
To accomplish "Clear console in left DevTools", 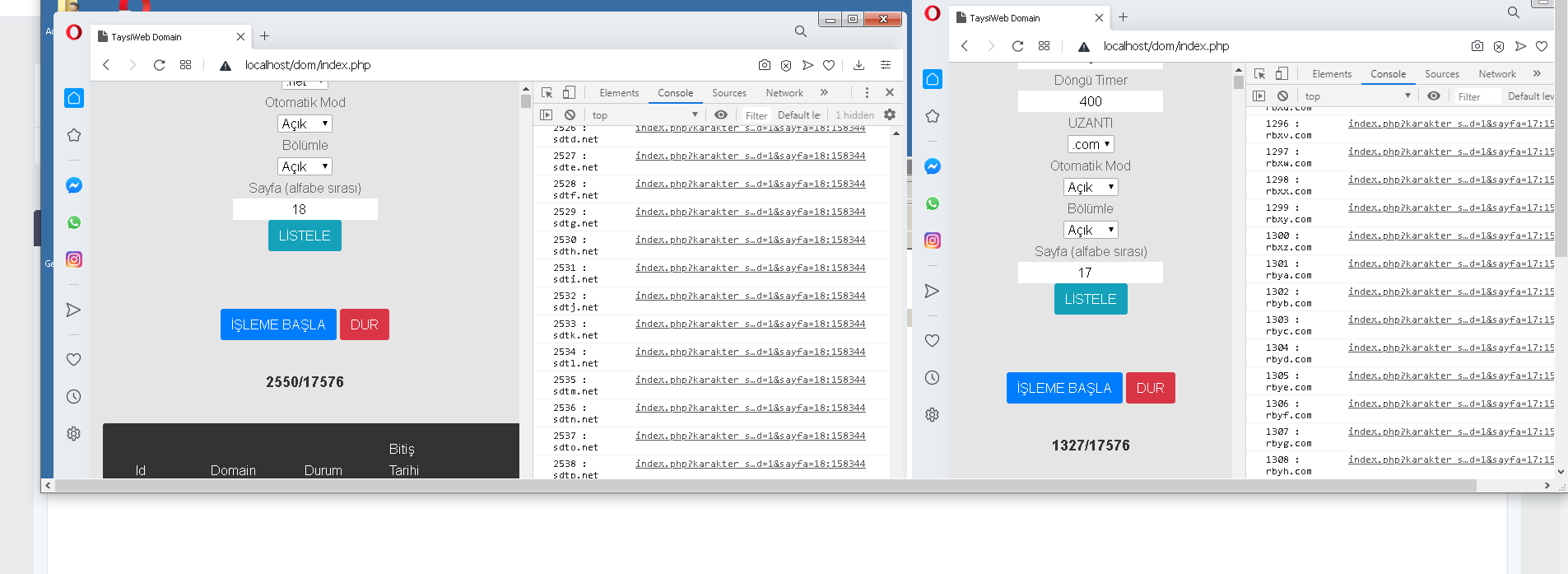I will [x=570, y=115].
